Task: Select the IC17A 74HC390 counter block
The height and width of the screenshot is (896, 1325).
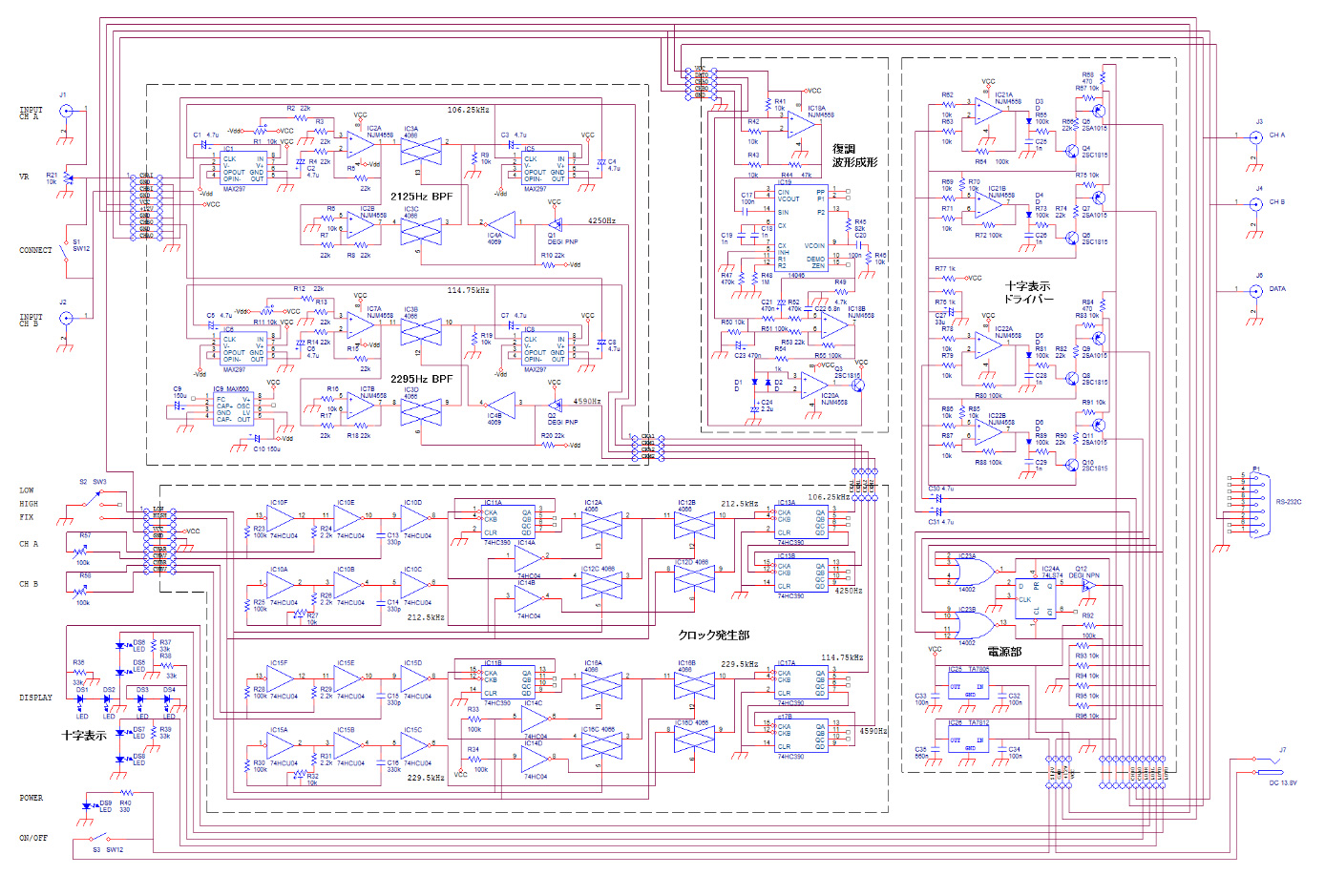Action: point(800,683)
